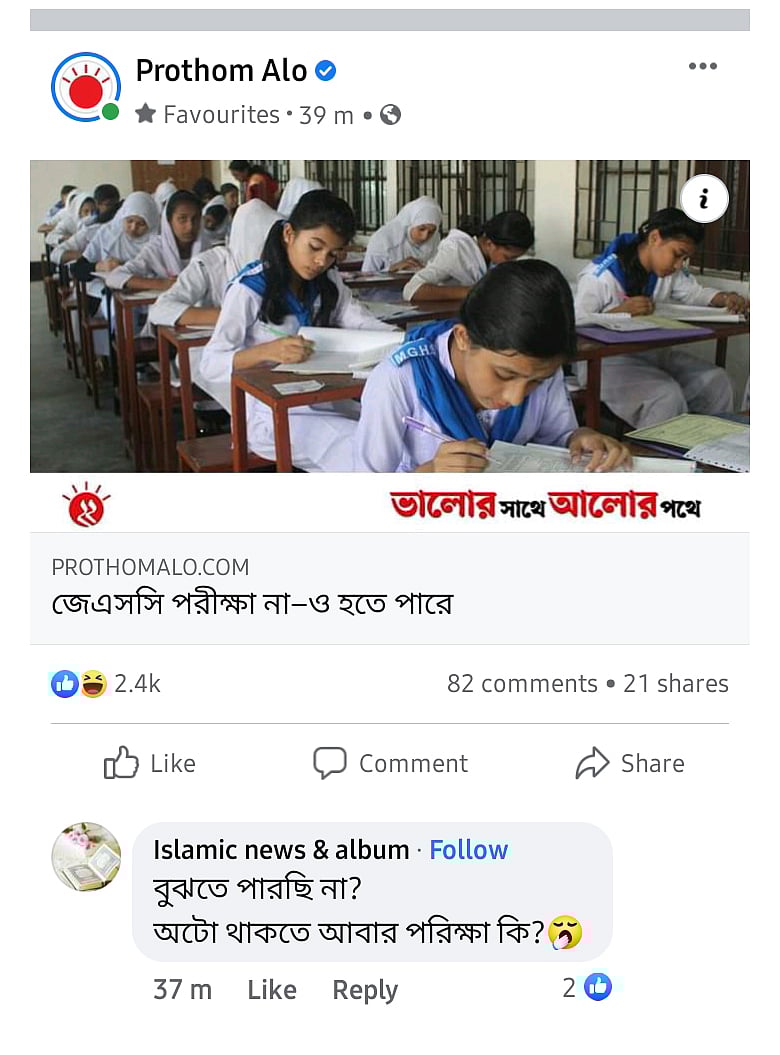The width and height of the screenshot is (780, 1055).
Task: Click the thumbs-up Like button on post
Action: coord(150,763)
